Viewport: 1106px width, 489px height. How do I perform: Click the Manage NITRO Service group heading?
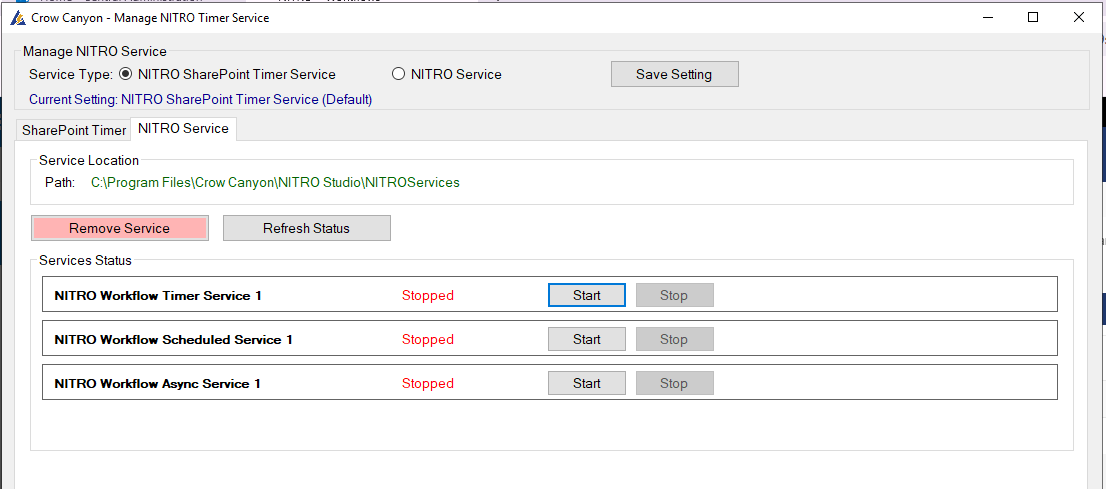(x=95, y=52)
